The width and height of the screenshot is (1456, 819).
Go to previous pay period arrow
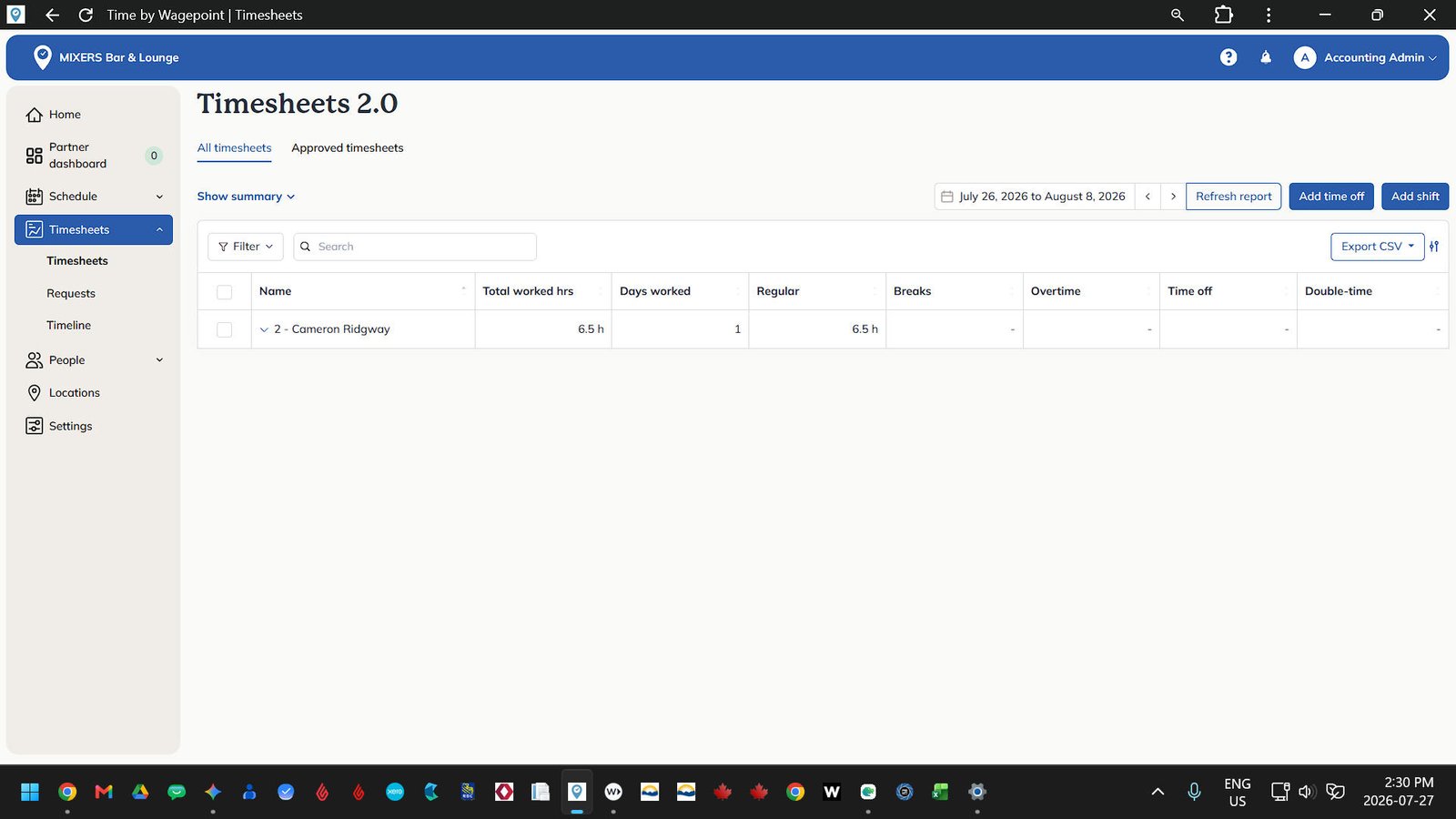[1148, 197]
